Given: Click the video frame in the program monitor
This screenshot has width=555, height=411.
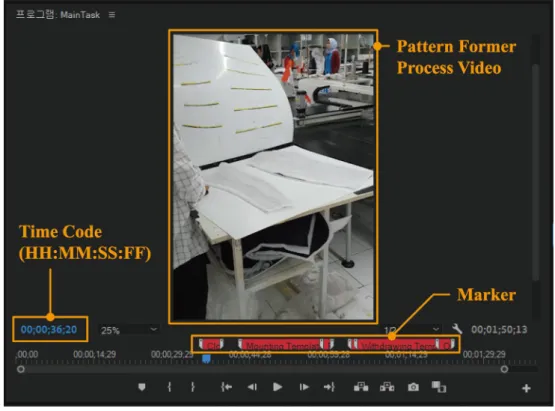Looking at the screenshot, I should (x=273, y=177).
